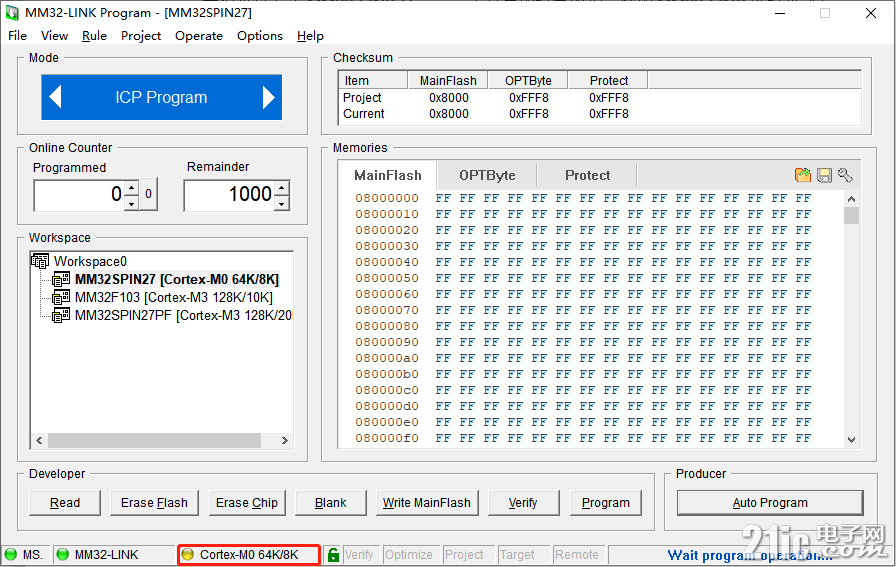Click the Item checksum column header
The image size is (896, 567).
point(373,81)
